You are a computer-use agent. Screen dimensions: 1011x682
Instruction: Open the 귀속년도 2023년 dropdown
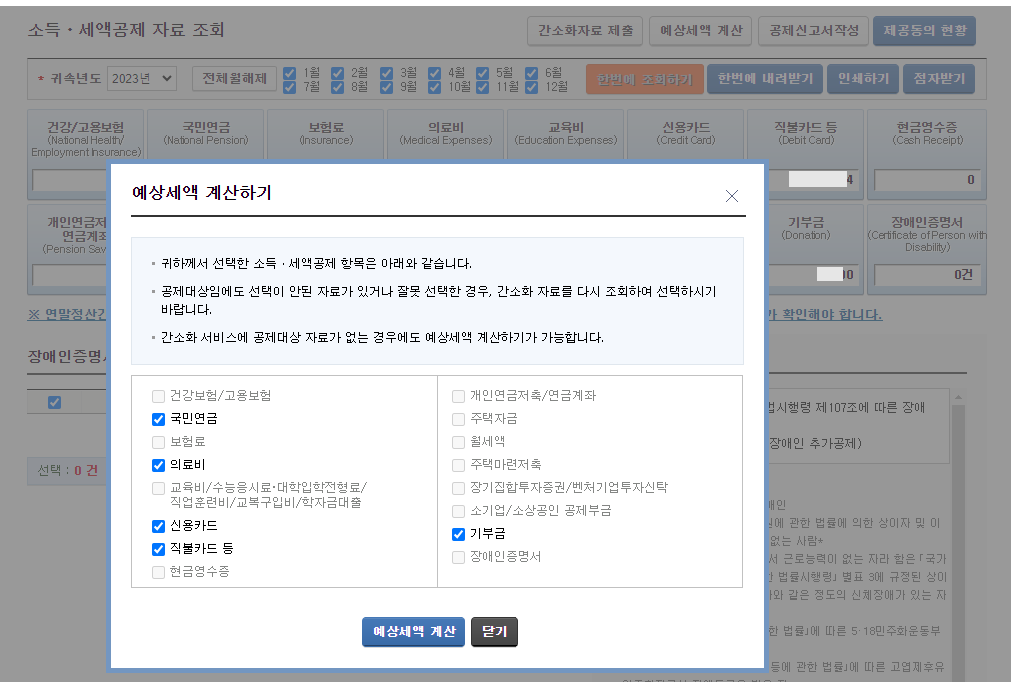(x=142, y=79)
